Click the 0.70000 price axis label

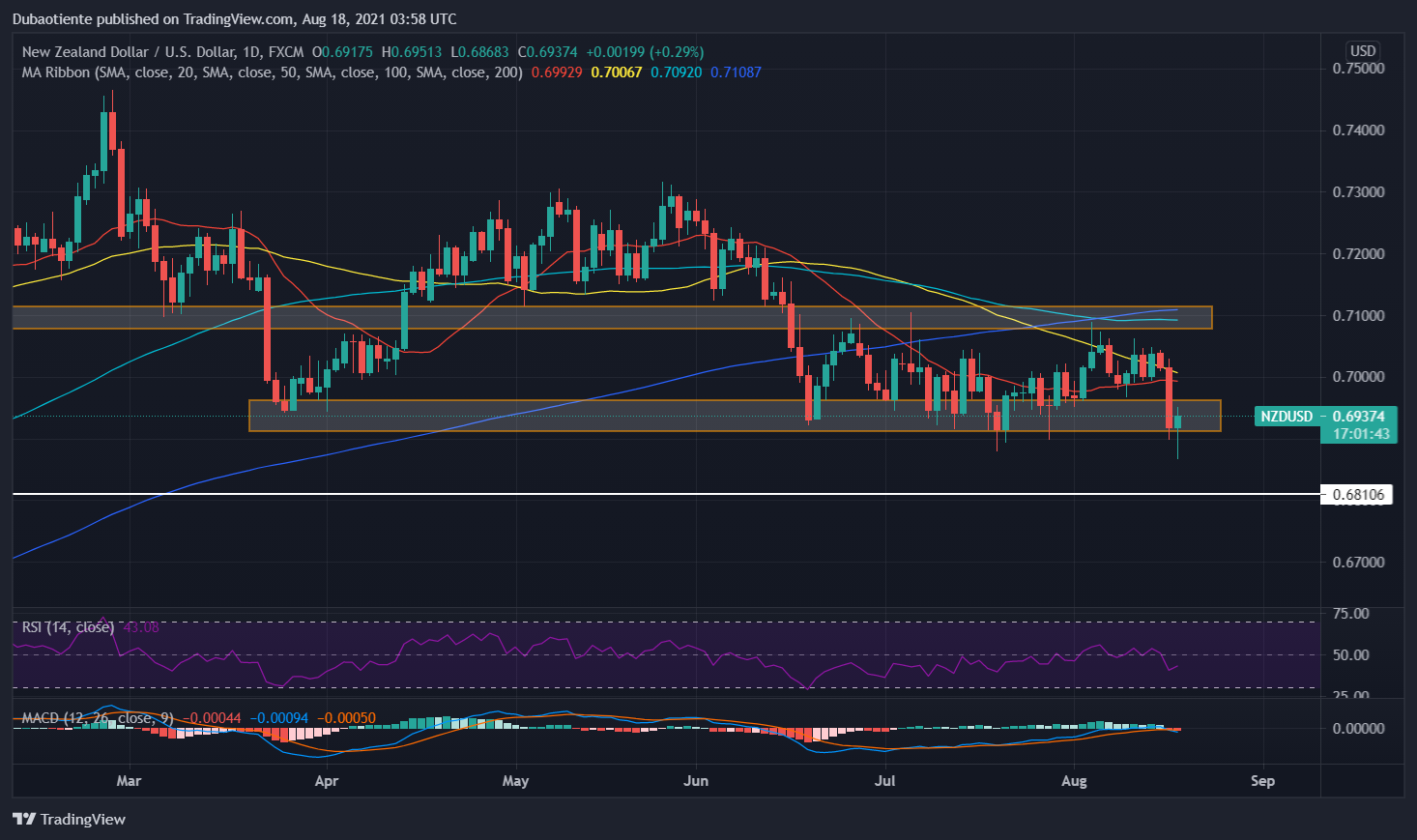[1358, 377]
